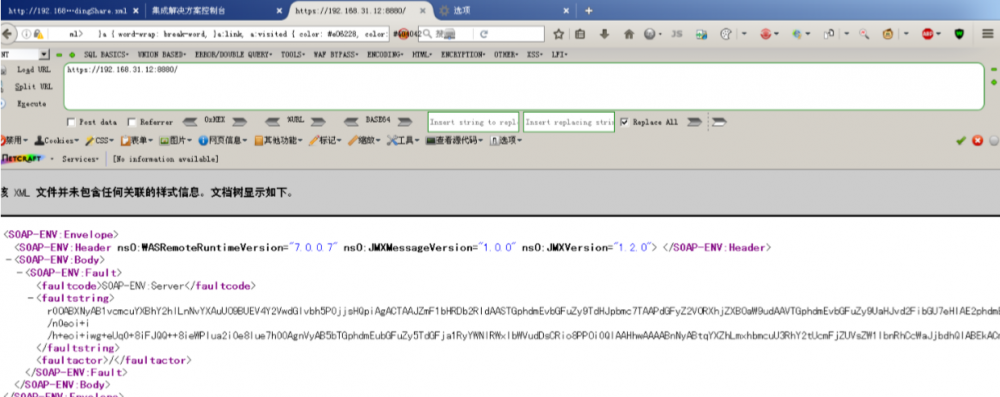Click the right arrow beside BASE64
The height and width of the screenshot is (397, 1000).
coord(404,121)
